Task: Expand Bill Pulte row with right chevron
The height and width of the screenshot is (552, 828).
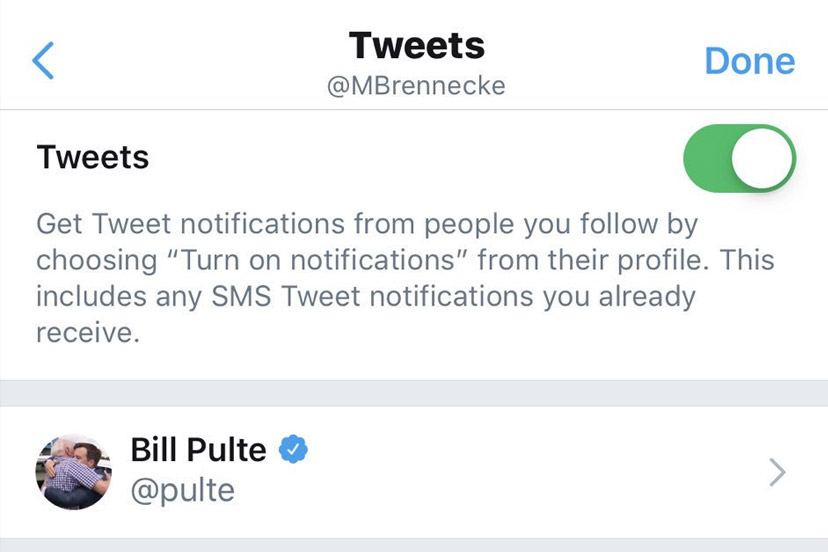Action: click(x=777, y=472)
